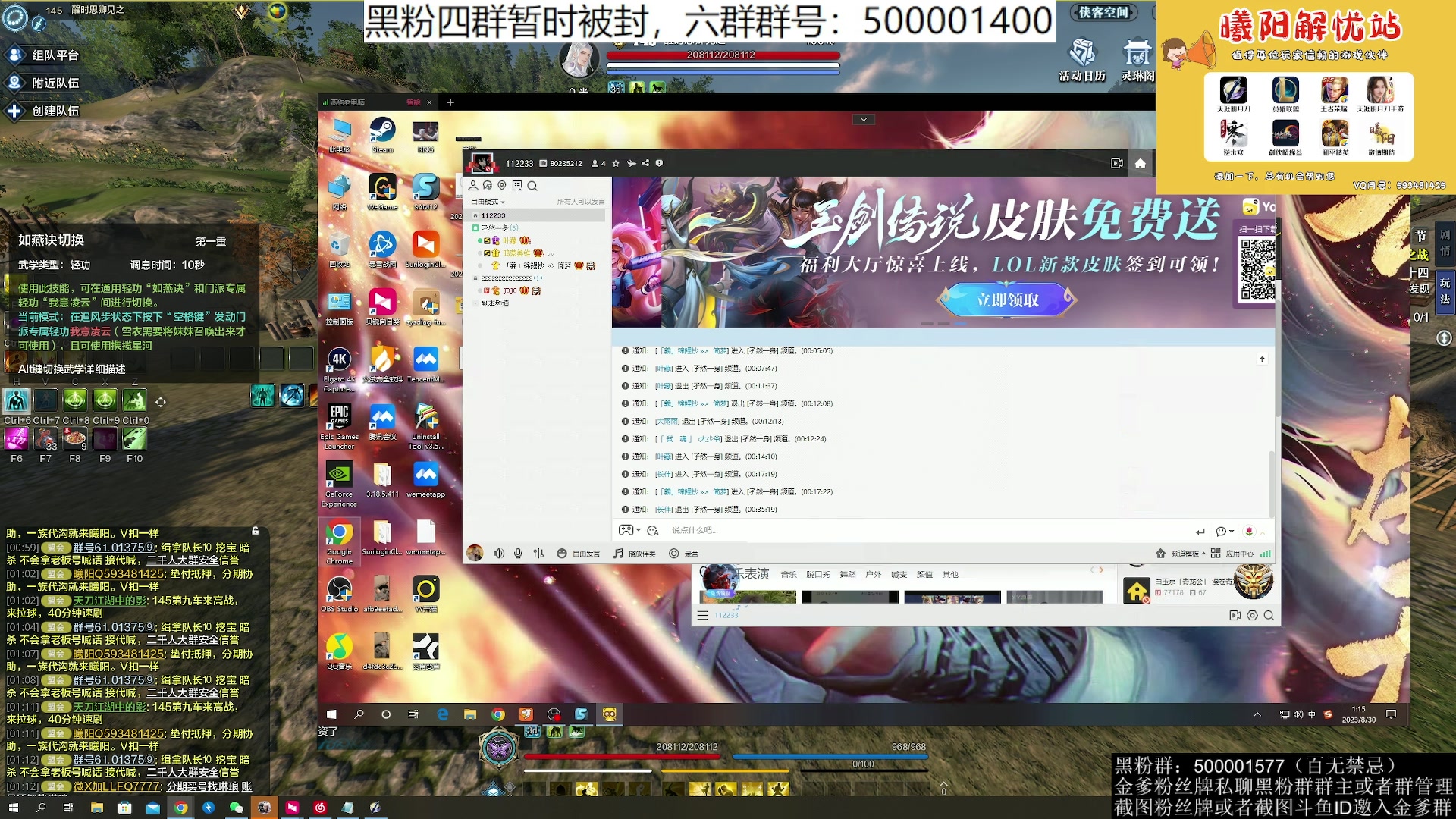
Task: Open the search magnifier in the channel panel
Action: click(532, 186)
